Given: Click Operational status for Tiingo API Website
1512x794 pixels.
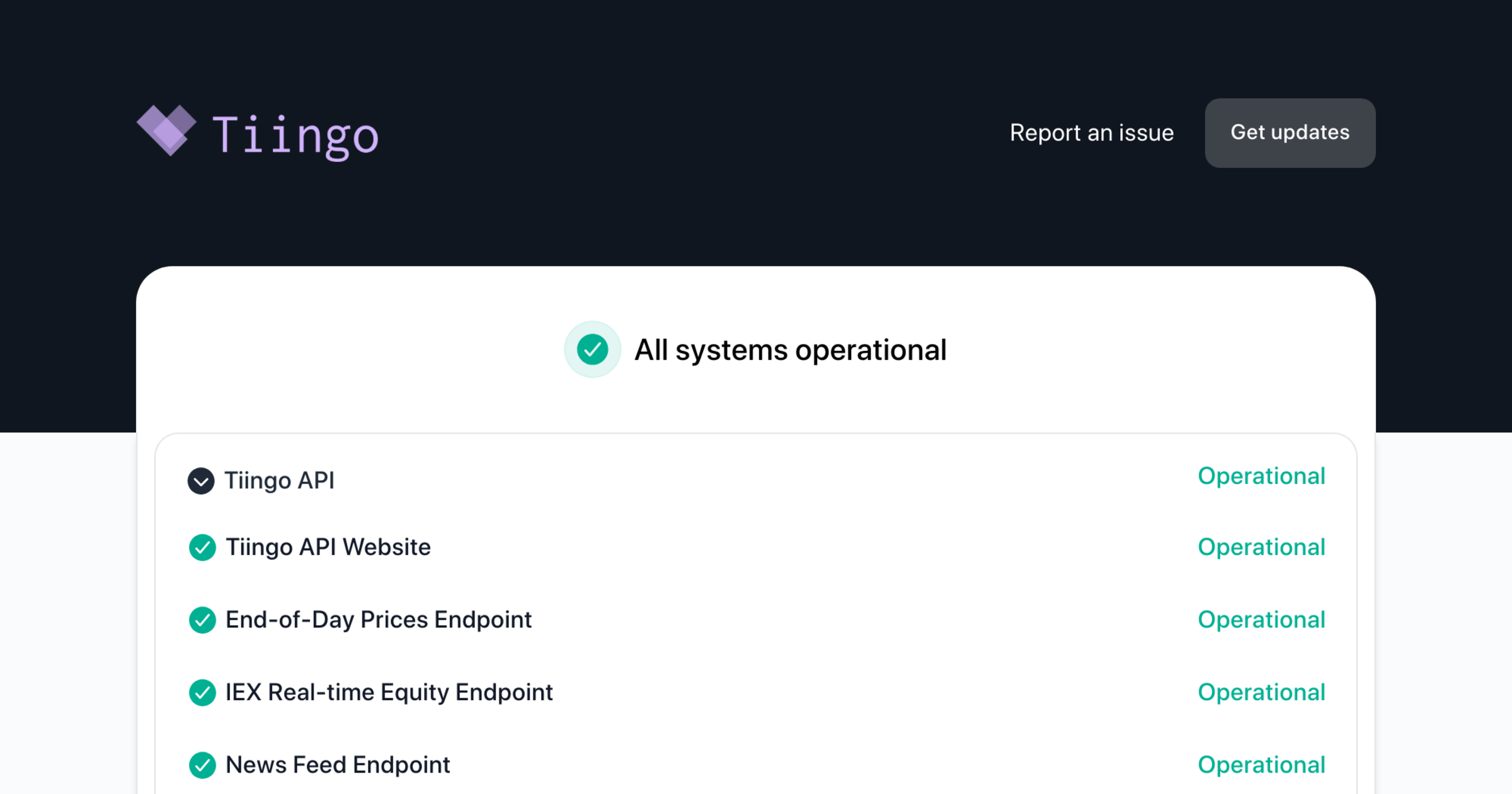Looking at the screenshot, I should (1261, 547).
